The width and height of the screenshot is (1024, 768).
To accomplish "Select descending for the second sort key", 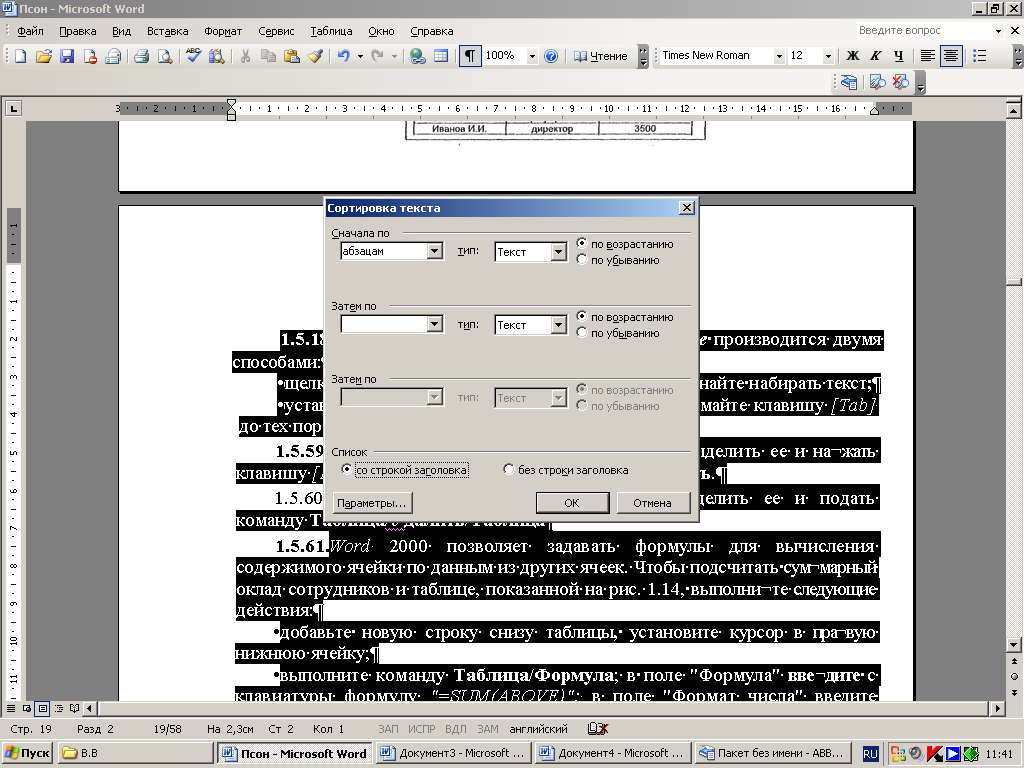I will click(581, 332).
